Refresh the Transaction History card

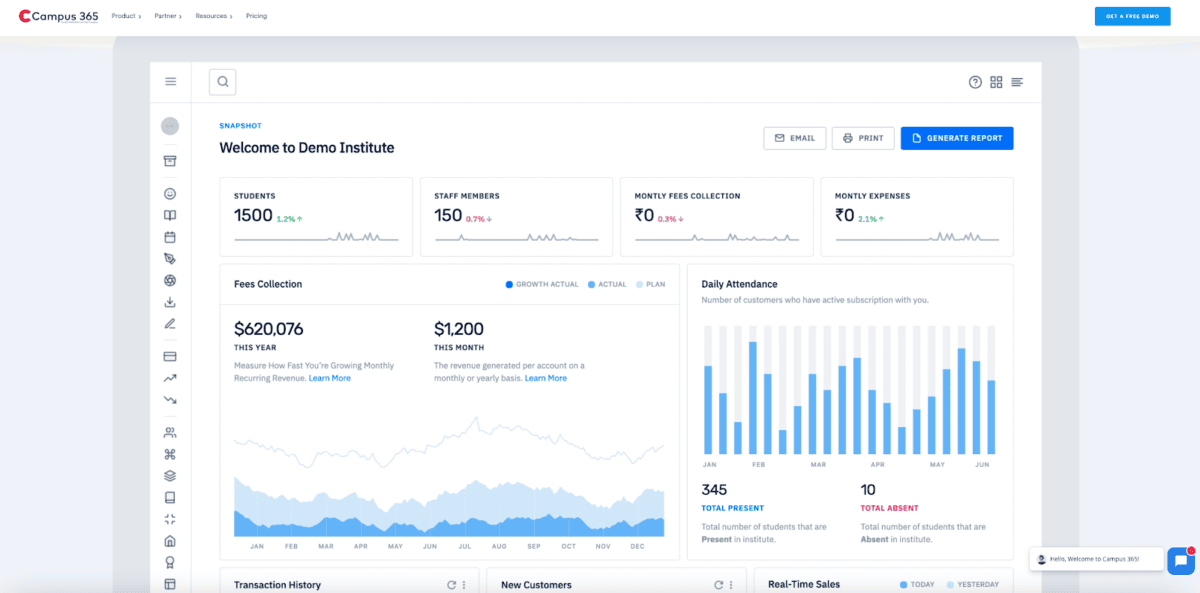[x=452, y=585]
